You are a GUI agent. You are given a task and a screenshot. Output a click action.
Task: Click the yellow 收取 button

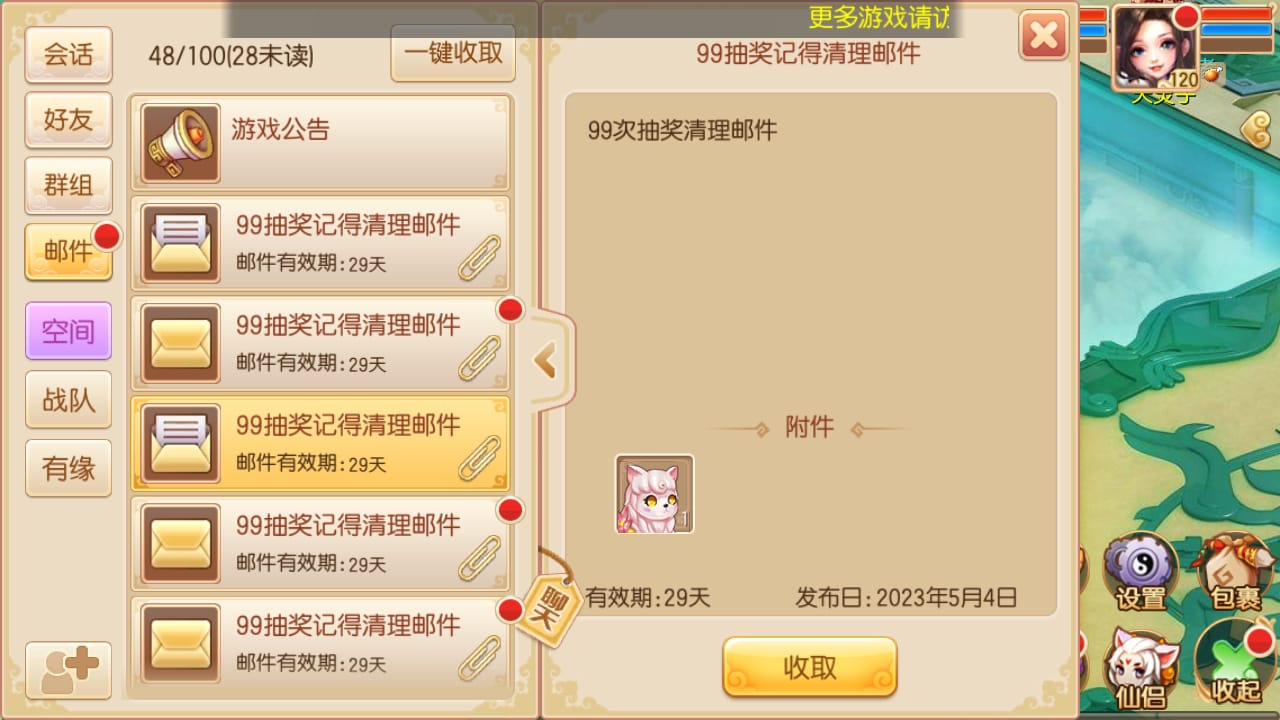click(810, 668)
